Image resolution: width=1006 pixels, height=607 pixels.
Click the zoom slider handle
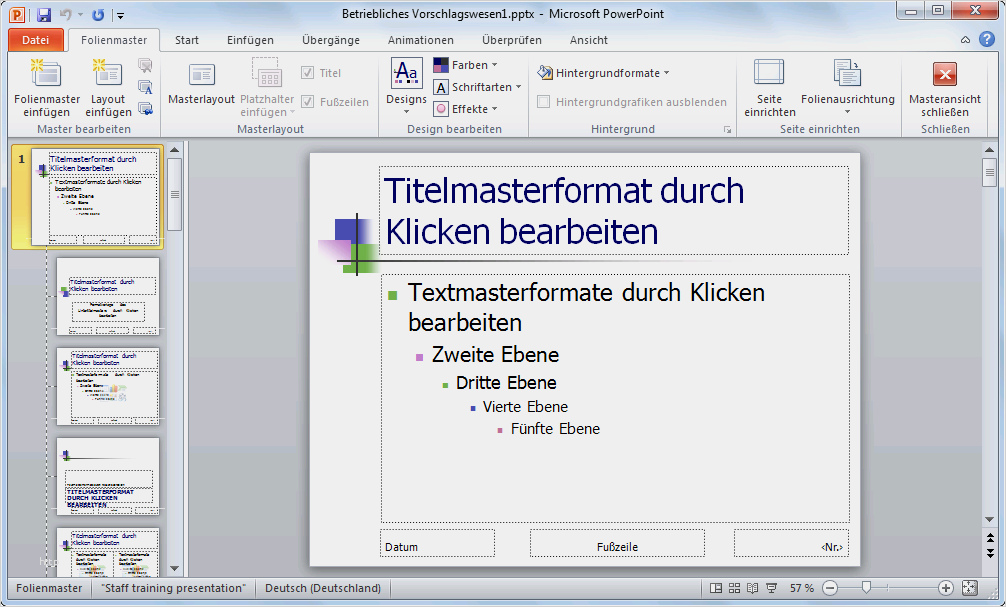tap(867, 588)
